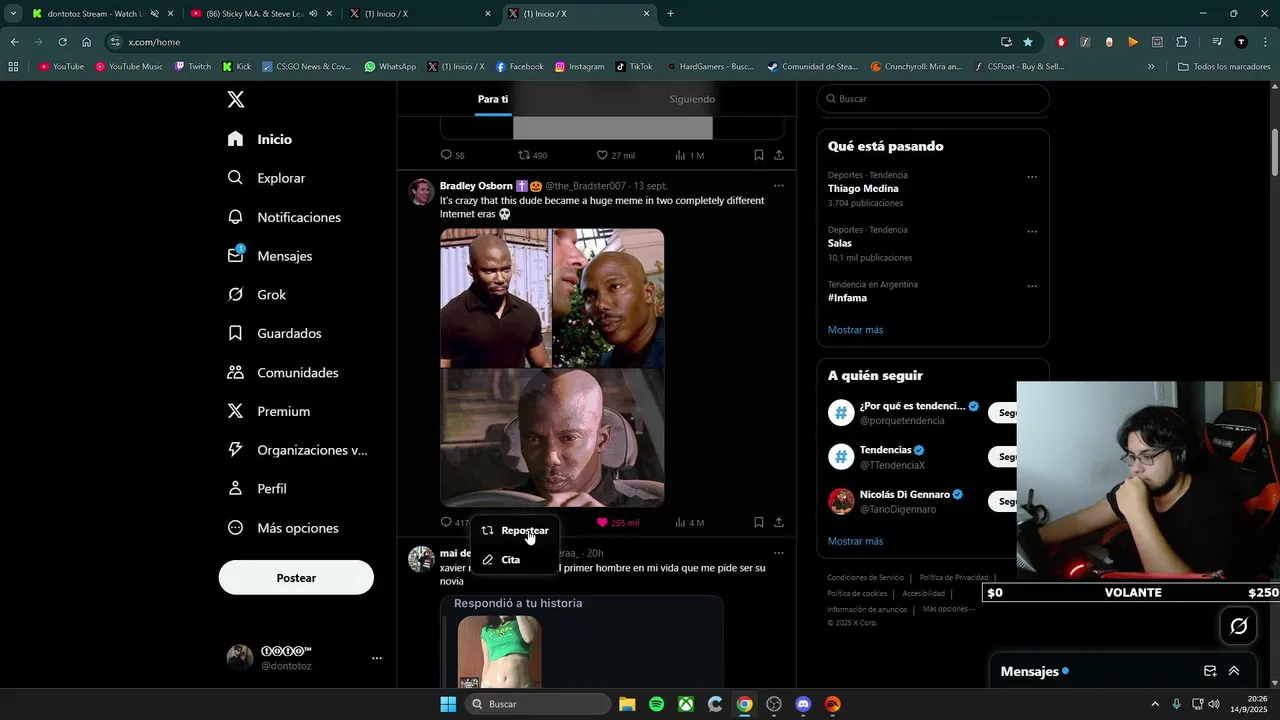The height and width of the screenshot is (720, 1280).
Task: Unlike Bradley Osborn's post (295 mil heart)
Action: tap(617, 522)
